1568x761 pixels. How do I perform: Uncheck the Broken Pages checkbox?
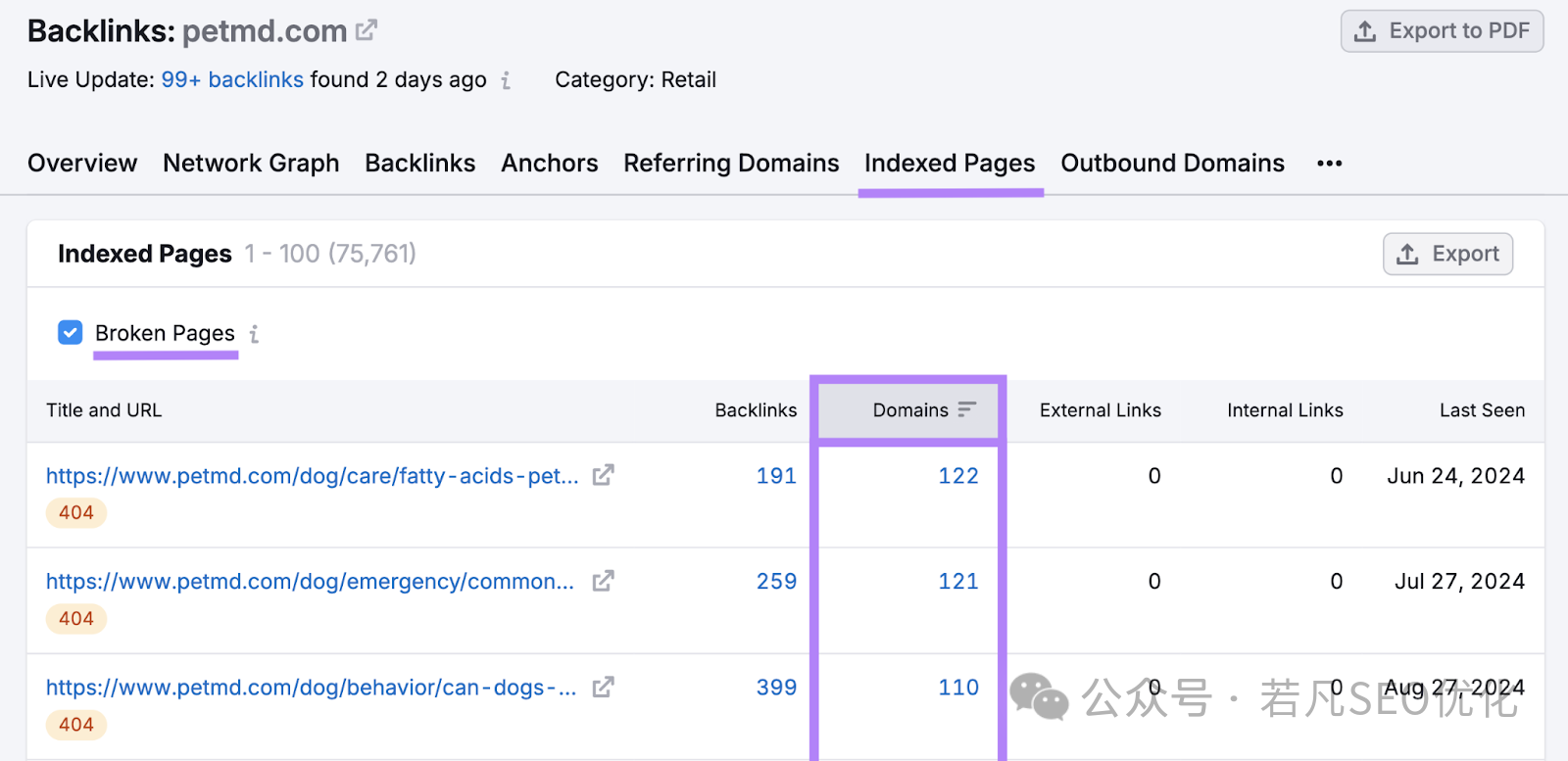[71, 333]
